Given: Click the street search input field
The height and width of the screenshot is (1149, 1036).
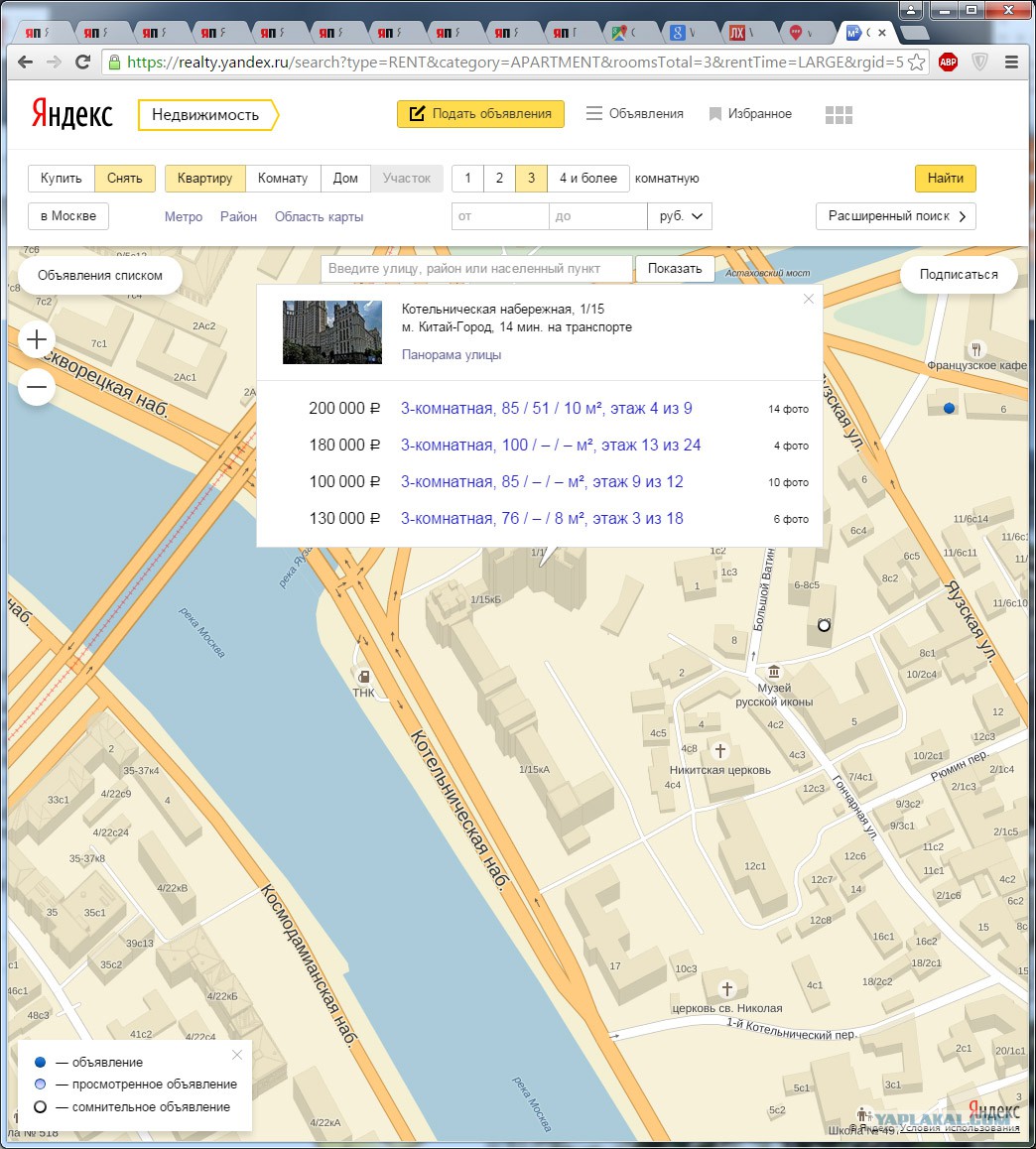Looking at the screenshot, I should 476,269.
